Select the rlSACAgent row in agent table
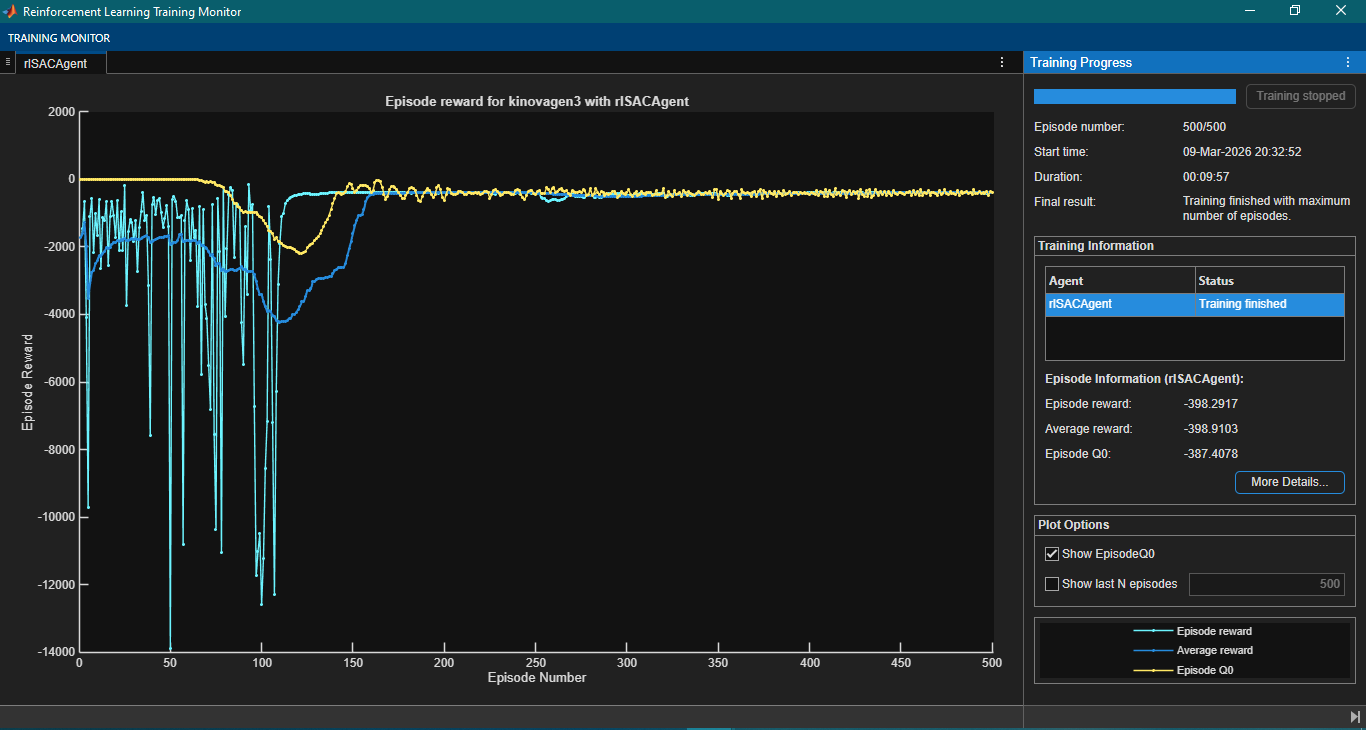Image resolution: width=1366 pixels, height=730 pixels. click(x=1195, y=304)
